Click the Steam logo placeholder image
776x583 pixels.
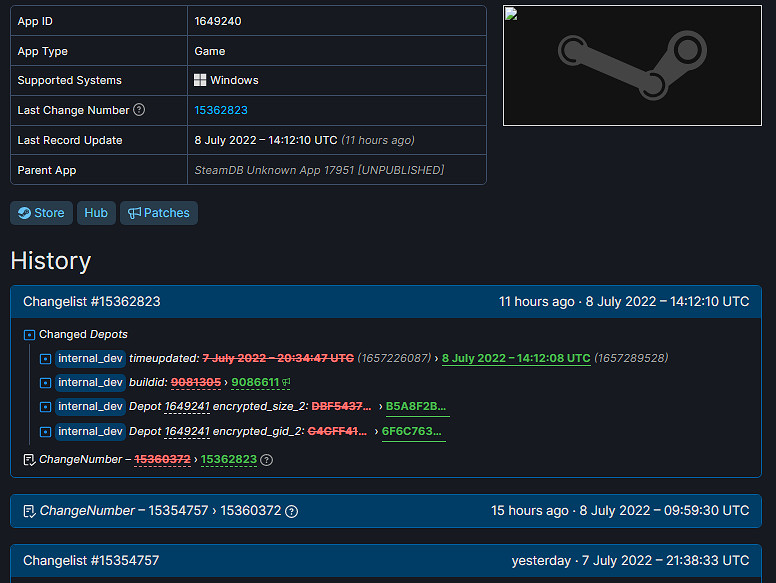(x=632, y=66)
